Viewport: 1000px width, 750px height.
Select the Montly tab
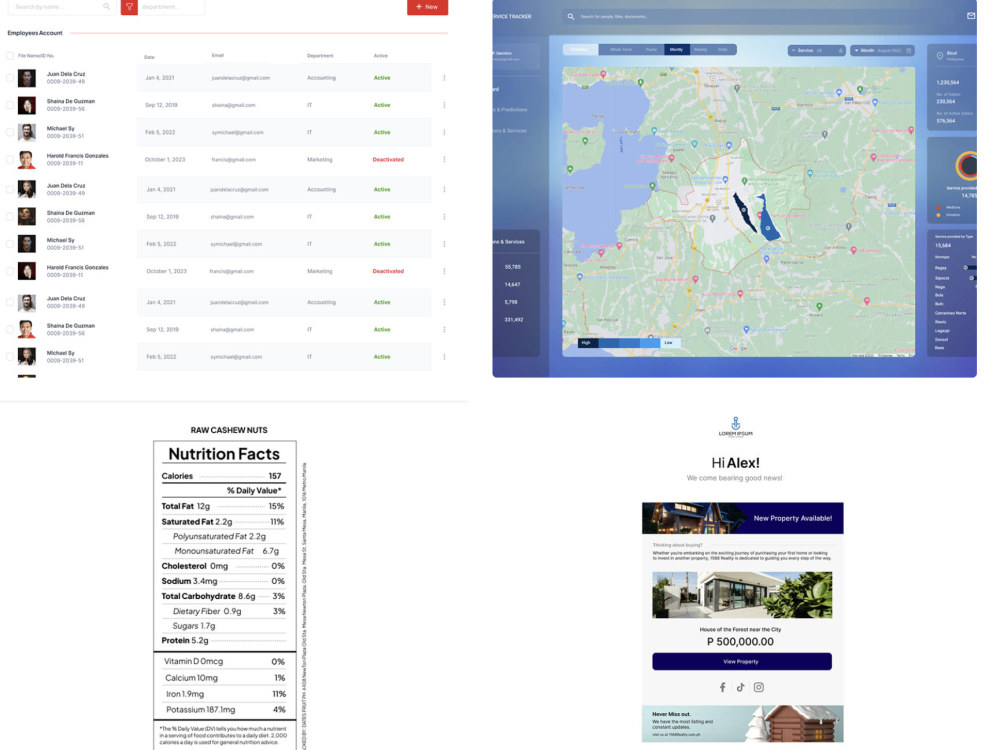tap(676, 50)
